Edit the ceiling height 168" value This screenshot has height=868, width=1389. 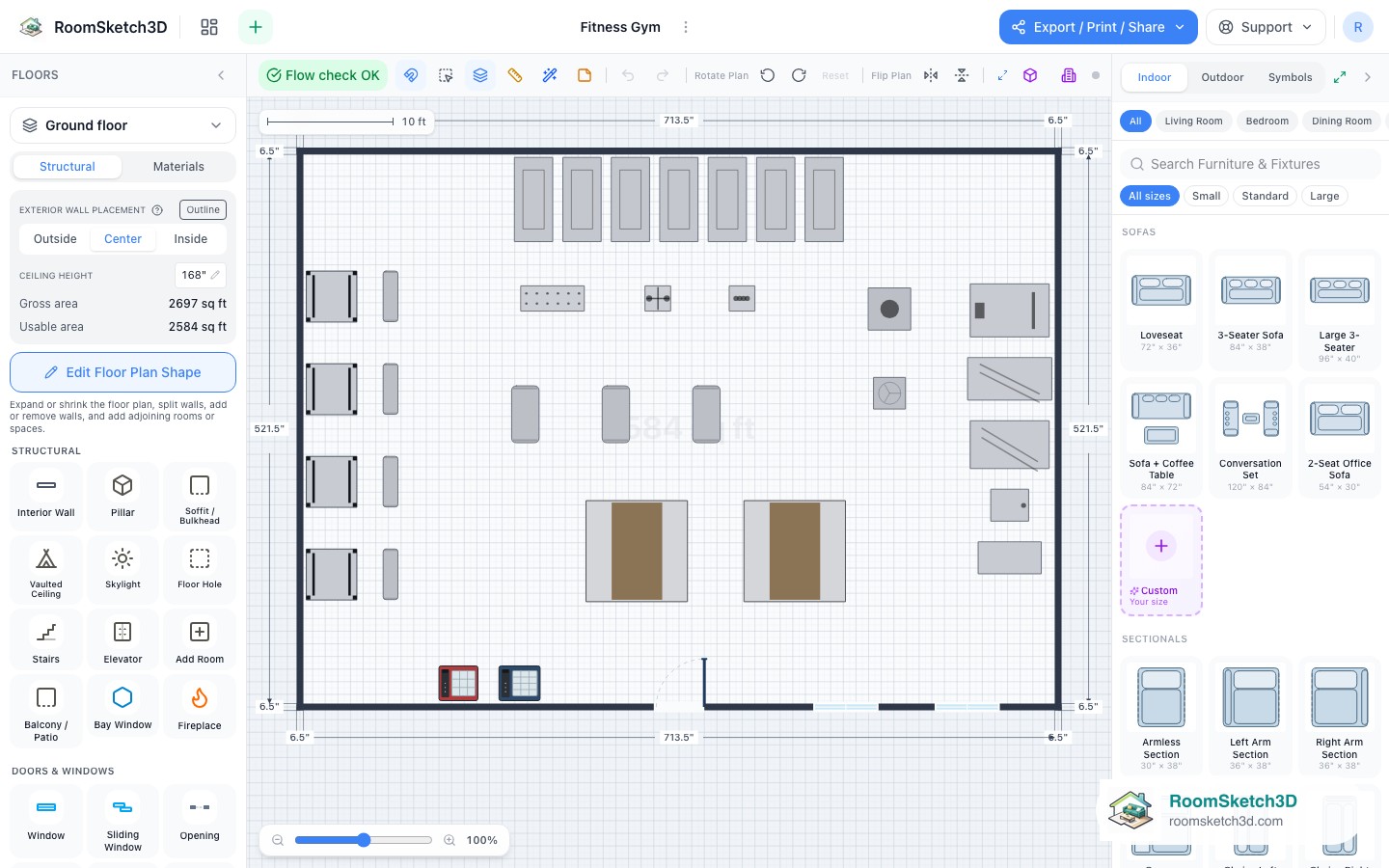pos(201,275)
